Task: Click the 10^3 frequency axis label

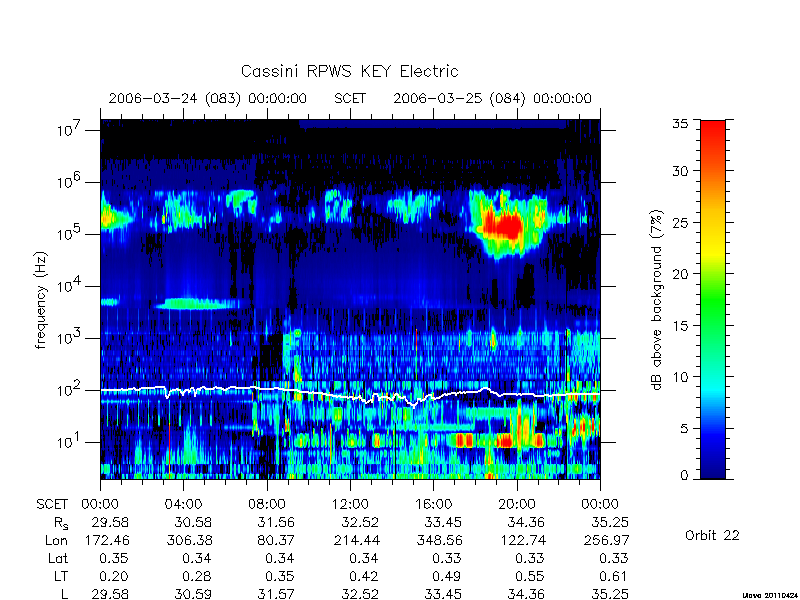Action: coord(68,337)
